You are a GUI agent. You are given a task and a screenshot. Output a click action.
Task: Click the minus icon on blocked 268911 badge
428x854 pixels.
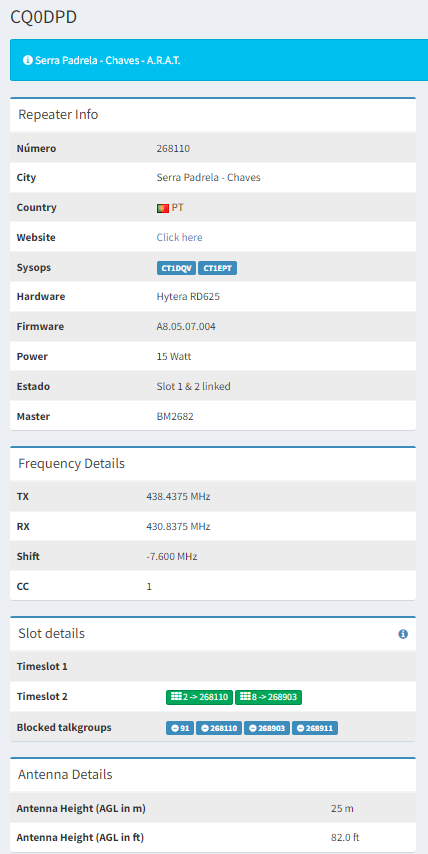301,728
